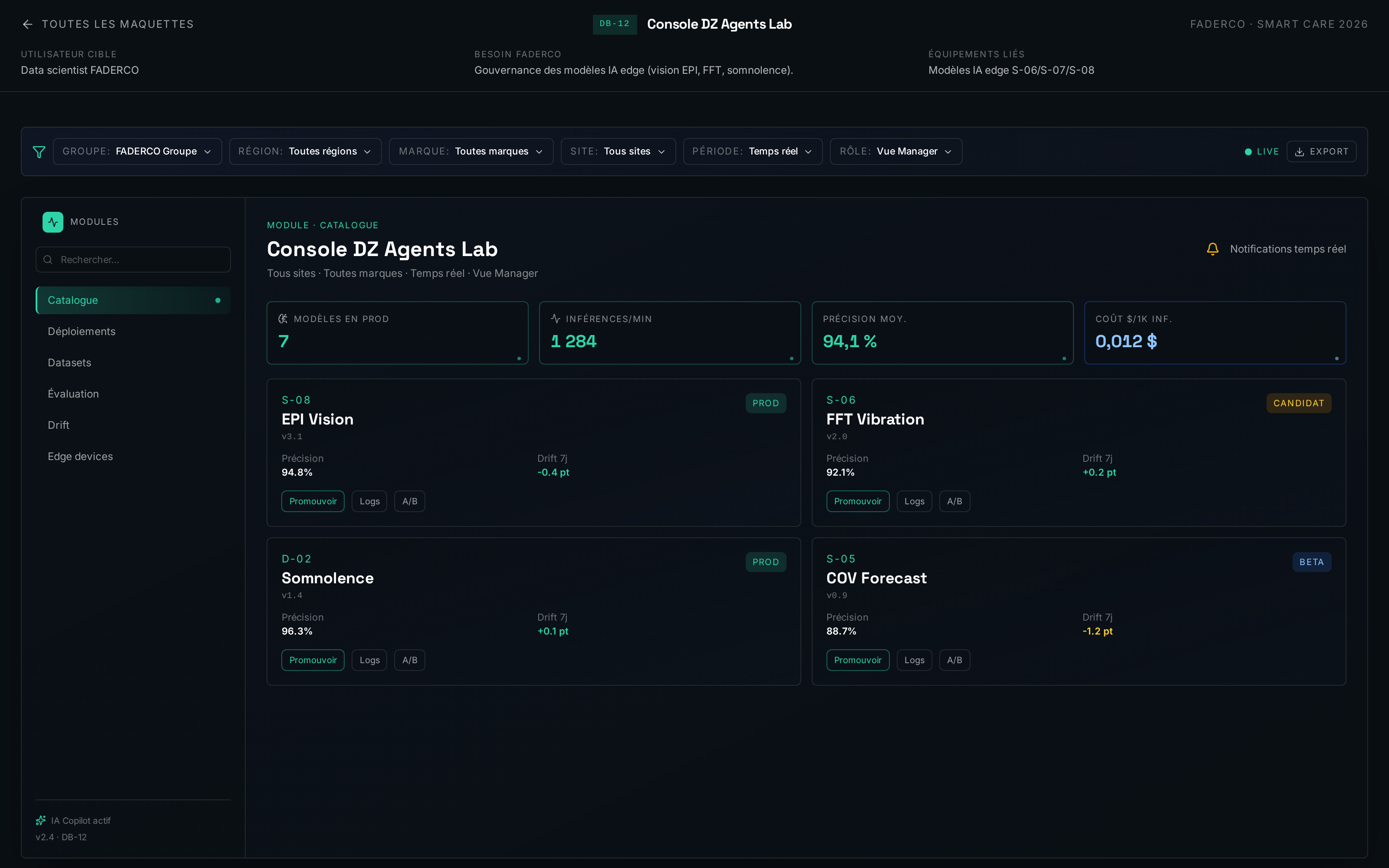Image resolution: width=1389 pixels, height=868 pixels.
Task: Click the EPI Vision card title
Action: [317, 419]
